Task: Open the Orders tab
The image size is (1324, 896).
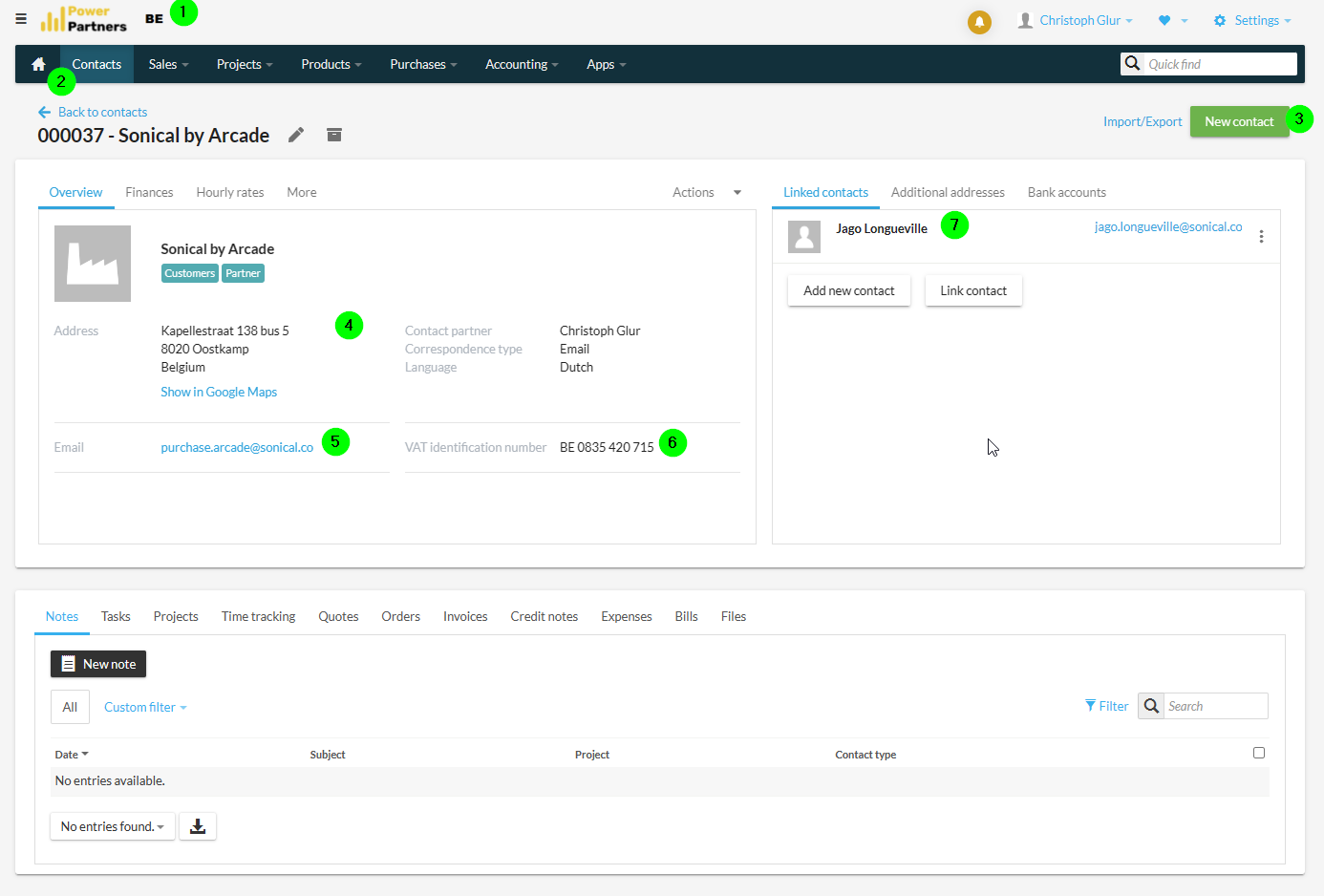Action: [401, 616]
